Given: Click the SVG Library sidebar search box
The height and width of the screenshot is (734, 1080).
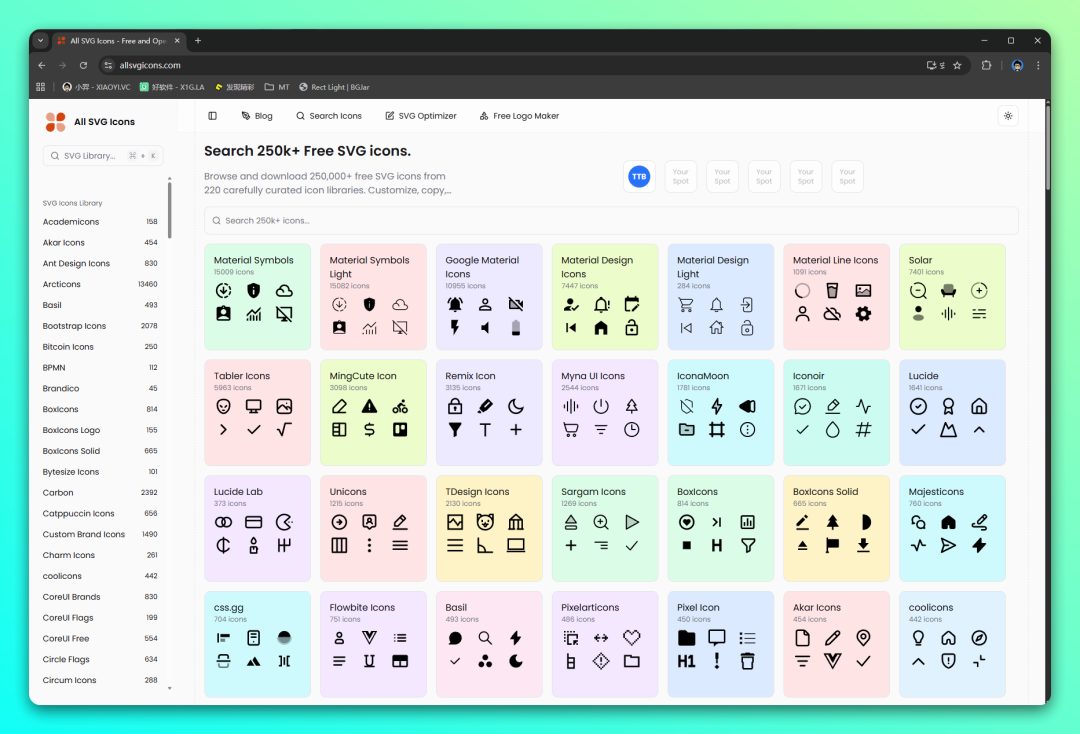Looking at the screenshot, I should click(x=102, y=156).
